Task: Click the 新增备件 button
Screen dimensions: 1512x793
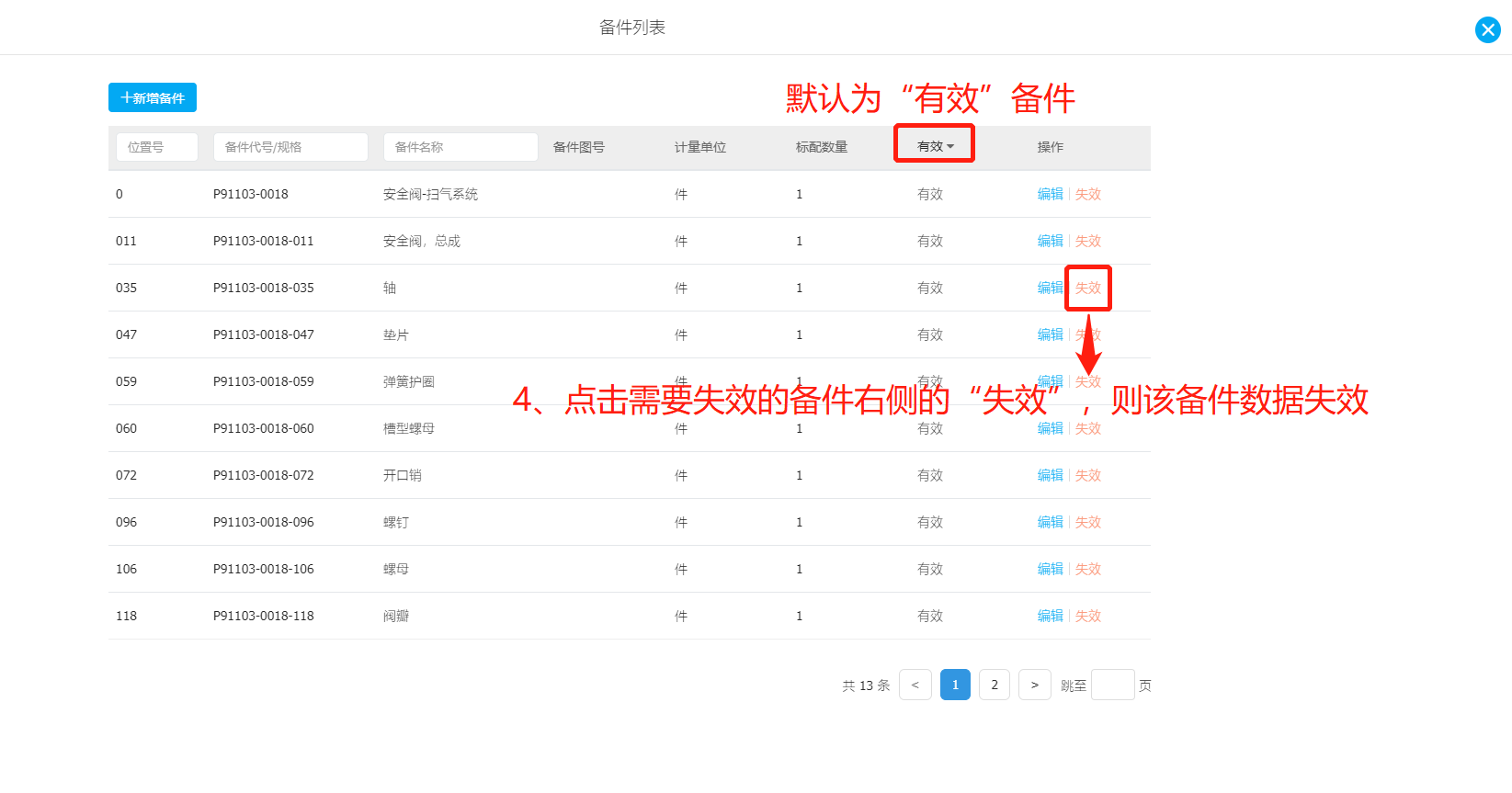Action: click(153, 97)
